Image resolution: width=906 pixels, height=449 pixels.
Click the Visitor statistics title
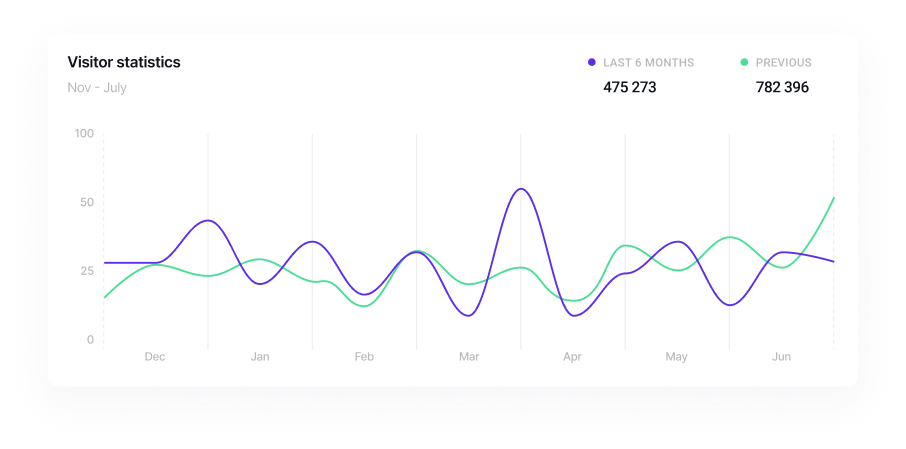[124, 62]
